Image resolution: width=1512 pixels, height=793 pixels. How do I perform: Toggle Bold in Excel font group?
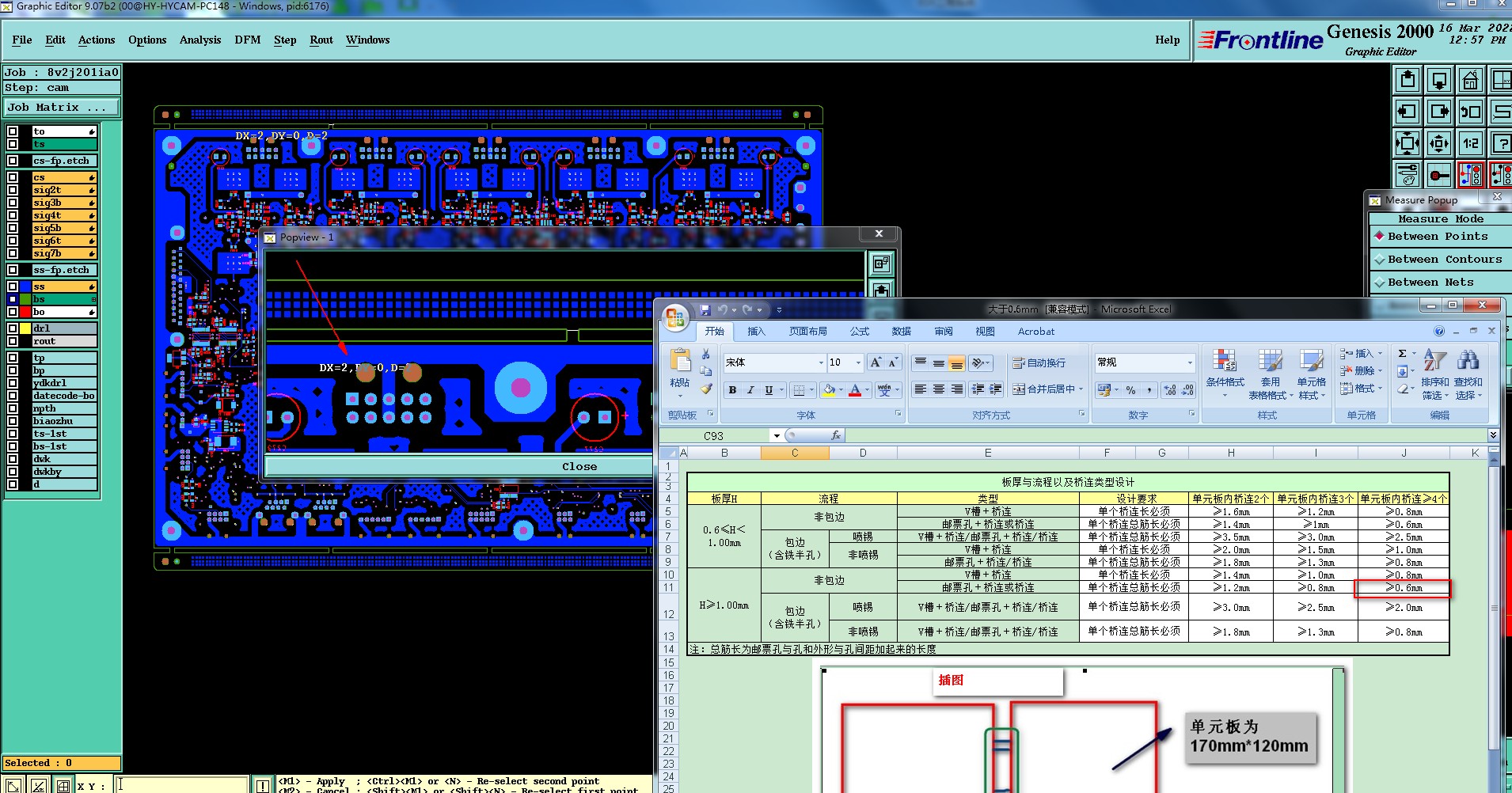tap(732, 389)
